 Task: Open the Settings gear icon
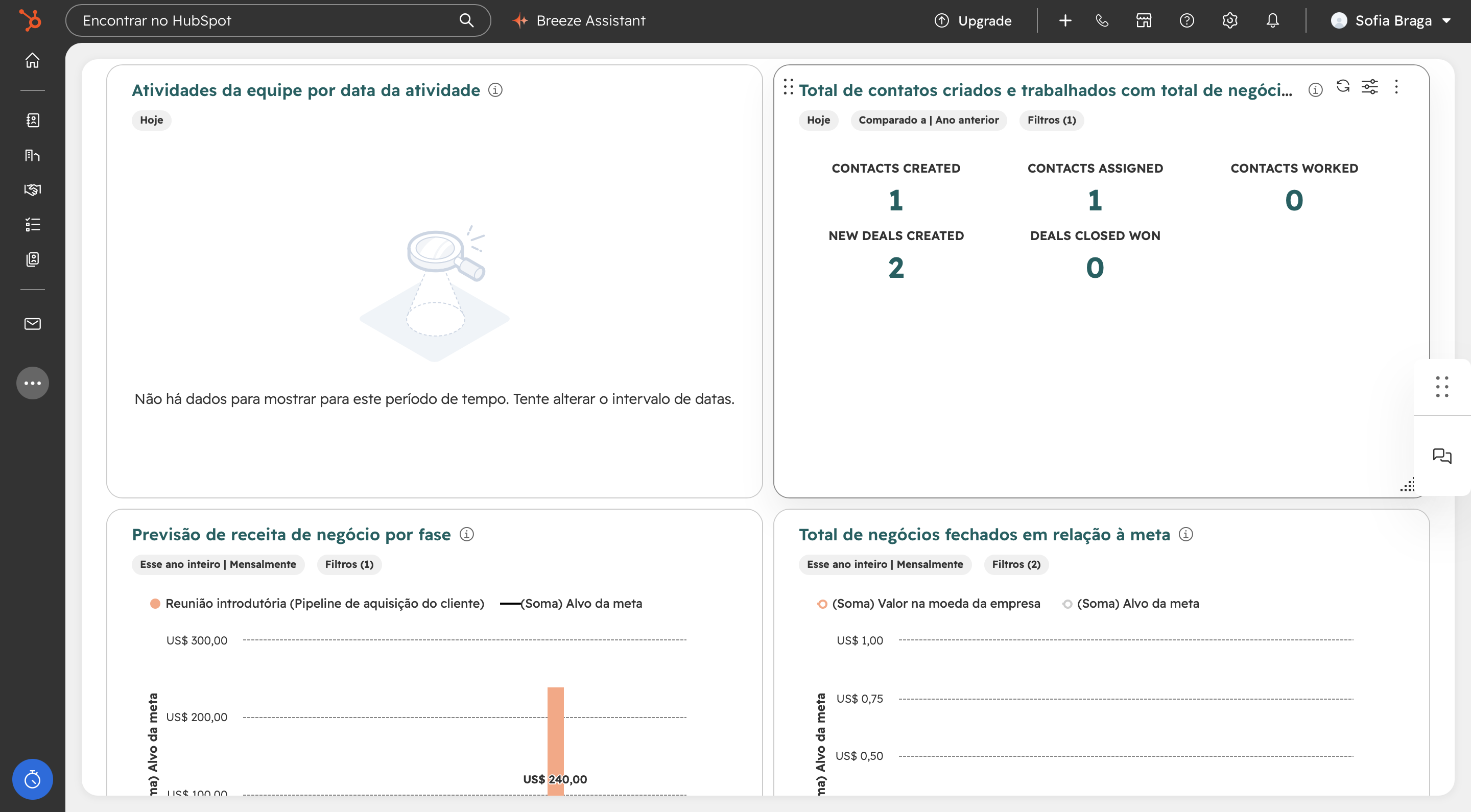pyautogui.click(x=1229, y=20)
